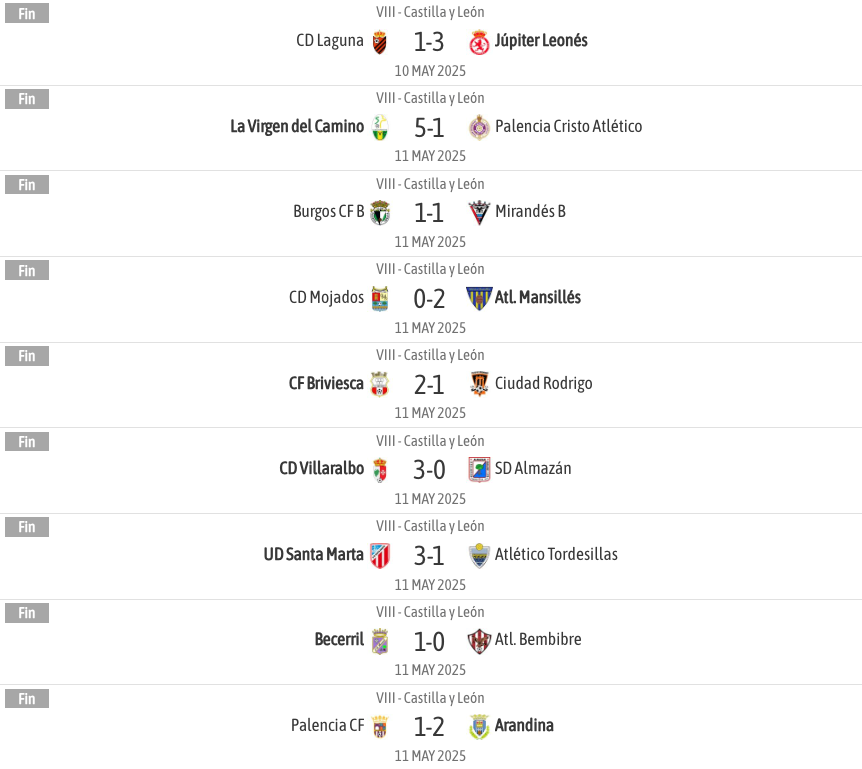Click the Burgos CF B shield icon

pos(379,213)
